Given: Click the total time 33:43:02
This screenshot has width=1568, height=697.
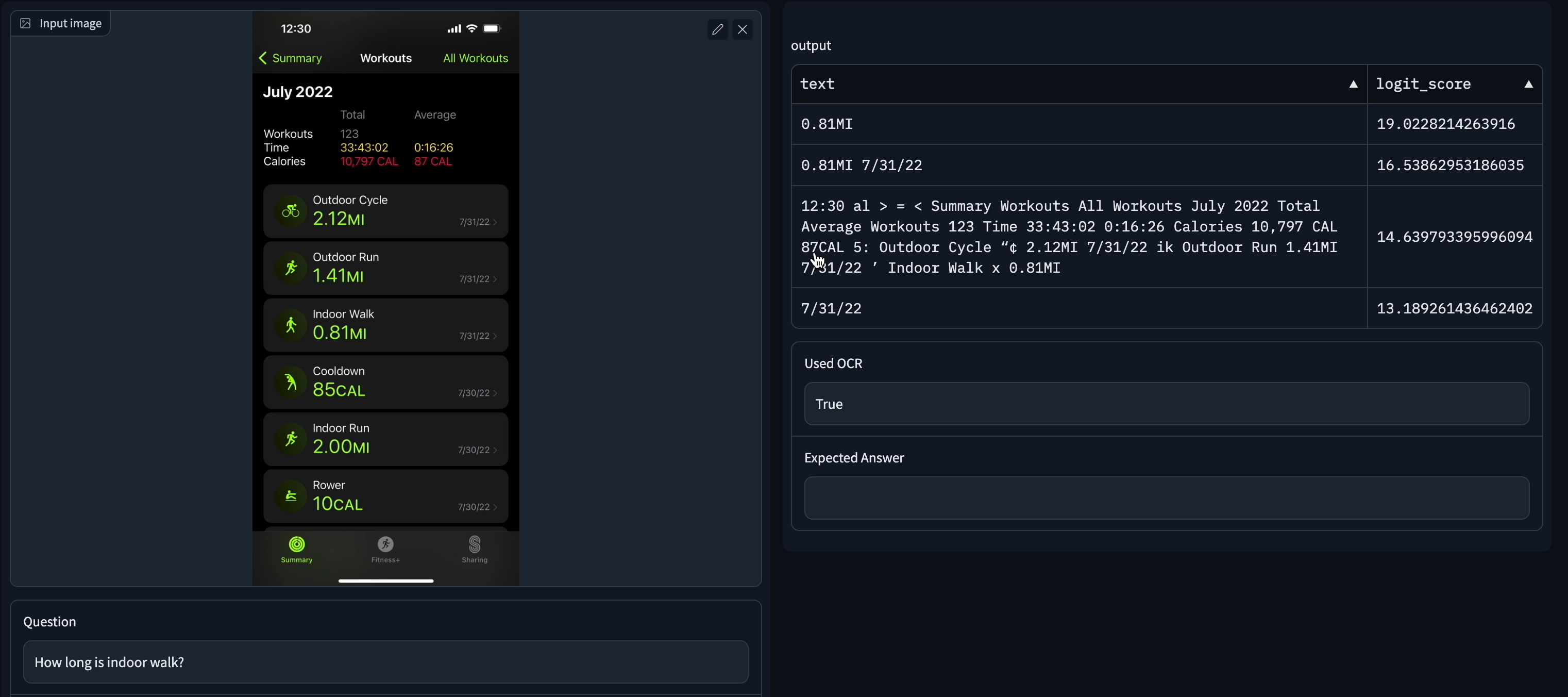Looking at the screenshot, I should pyautogui.click(x=364, y=148).
